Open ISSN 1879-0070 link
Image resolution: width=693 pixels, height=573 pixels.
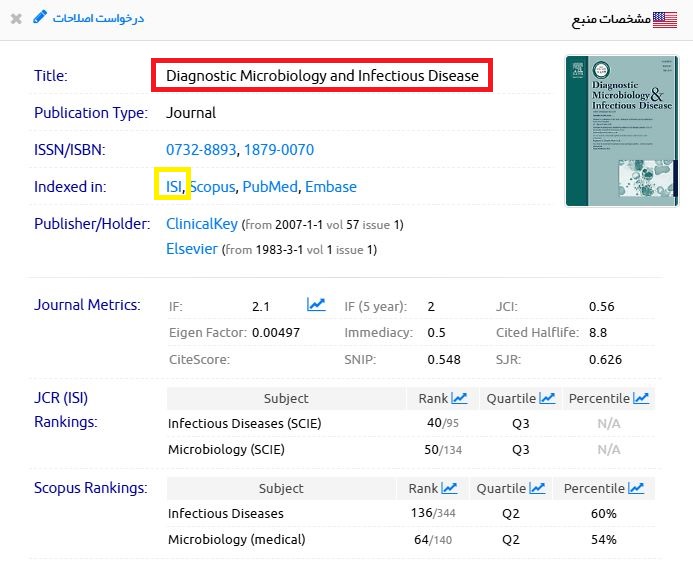pyautogui.click(x=278, y=150)
